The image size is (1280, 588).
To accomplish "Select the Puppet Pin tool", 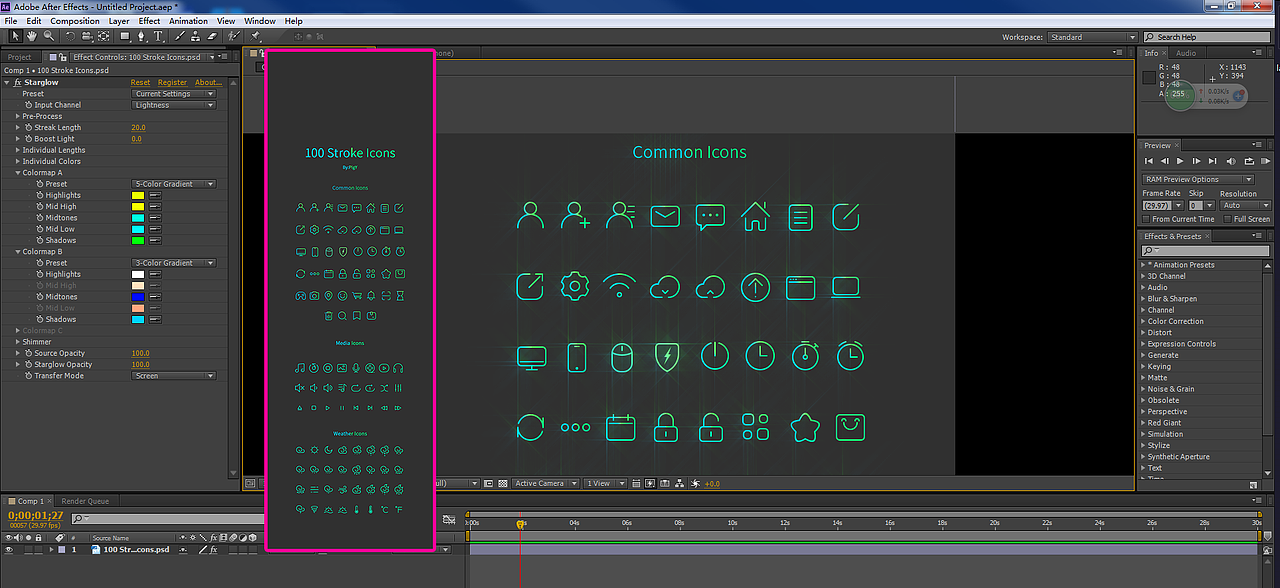I will tap(255, 36).
